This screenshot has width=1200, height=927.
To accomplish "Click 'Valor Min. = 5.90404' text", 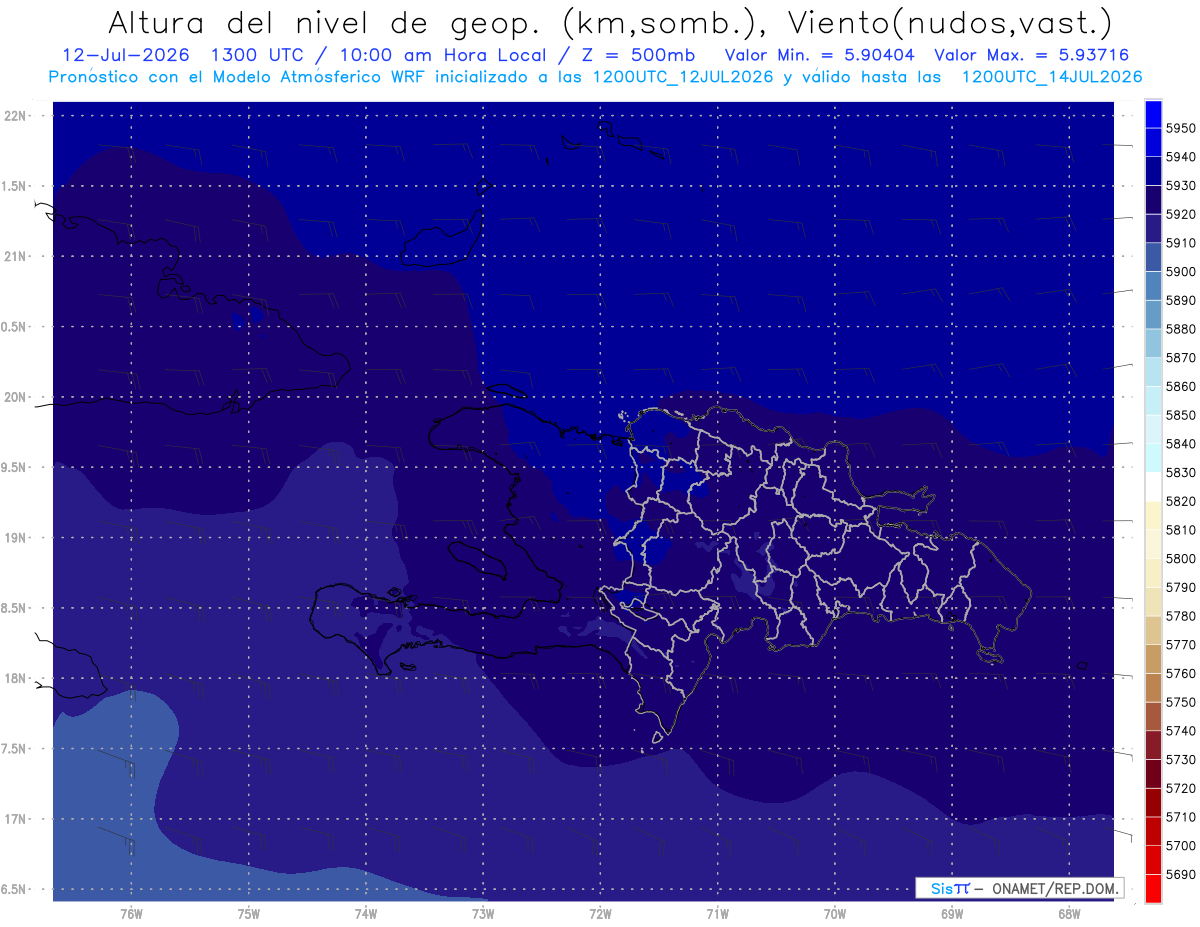I will pyautogui.click(x=820, y=55).
